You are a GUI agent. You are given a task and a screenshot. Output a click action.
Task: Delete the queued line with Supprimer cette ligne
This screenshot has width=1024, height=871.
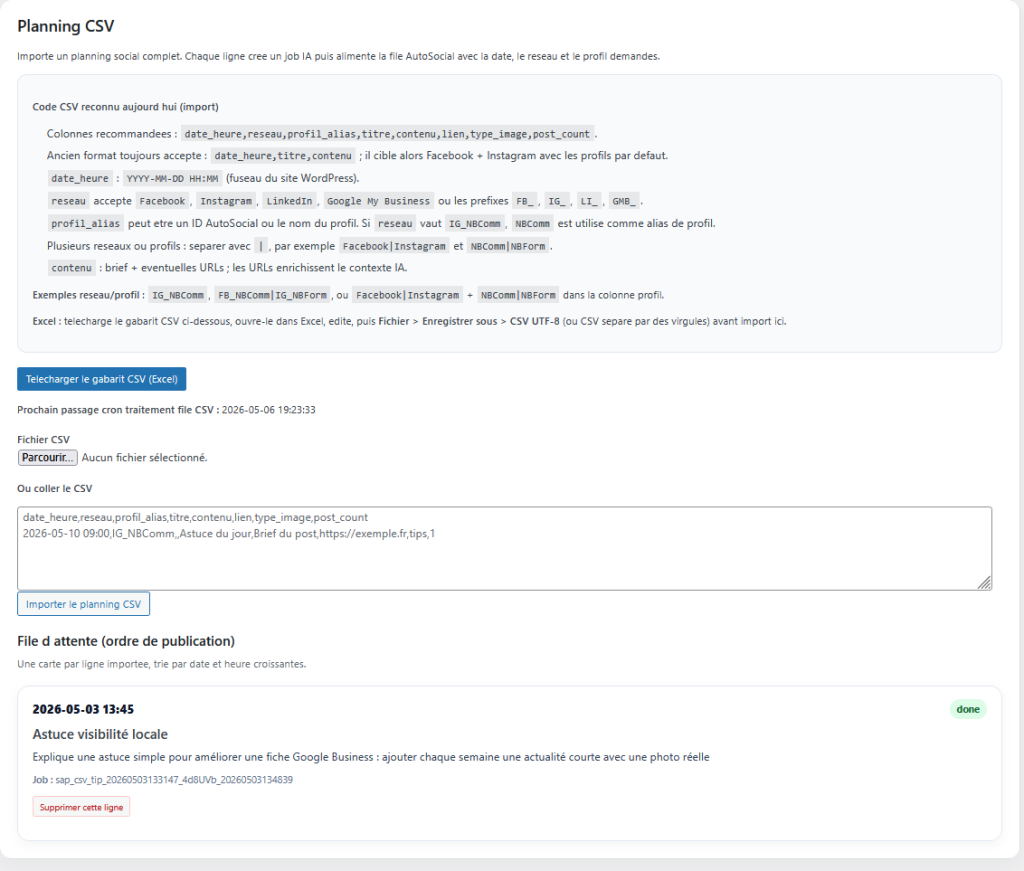tap(81, 807)
